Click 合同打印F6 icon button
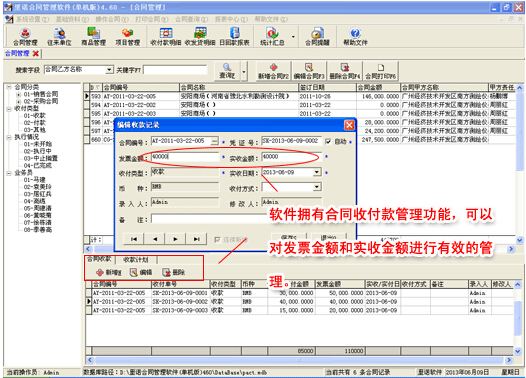Screen dimensions: 526x378 [380, 71]
